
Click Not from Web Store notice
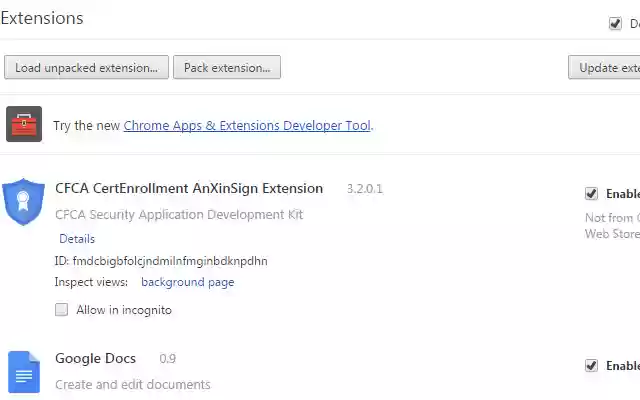pos(612,226)
